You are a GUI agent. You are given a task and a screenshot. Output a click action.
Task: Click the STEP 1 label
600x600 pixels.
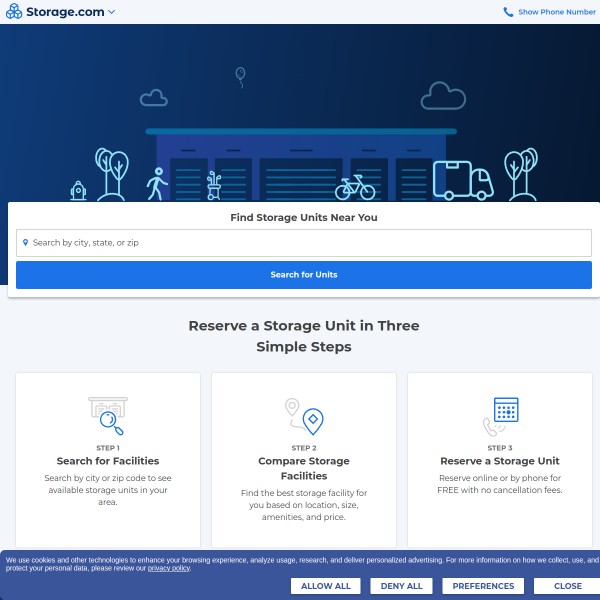pos(108,448)
